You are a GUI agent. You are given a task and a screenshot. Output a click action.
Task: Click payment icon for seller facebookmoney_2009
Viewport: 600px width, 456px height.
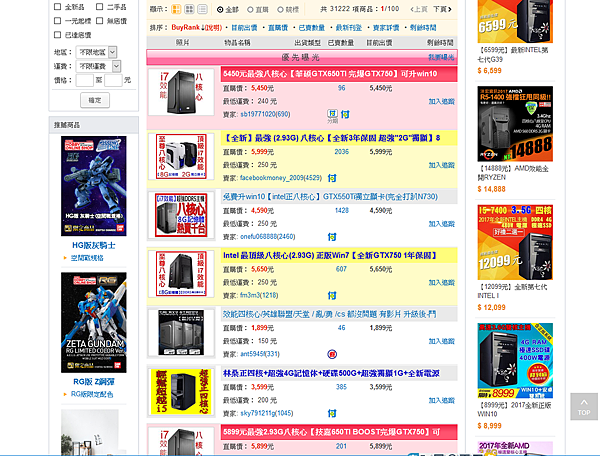point(332,178)
